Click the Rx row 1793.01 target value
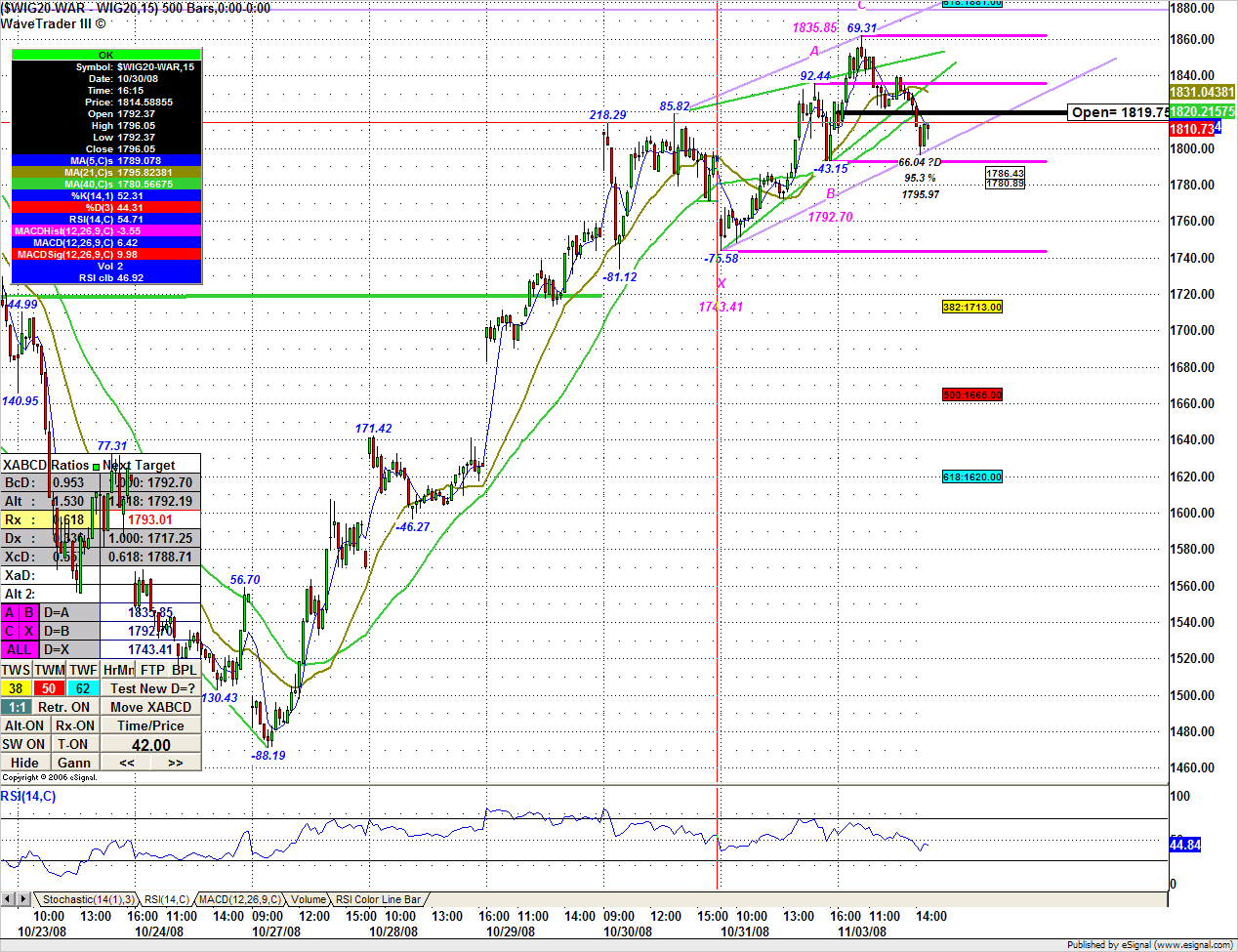The width and height of the screenshot is (1238, 952). coord(150,519)
